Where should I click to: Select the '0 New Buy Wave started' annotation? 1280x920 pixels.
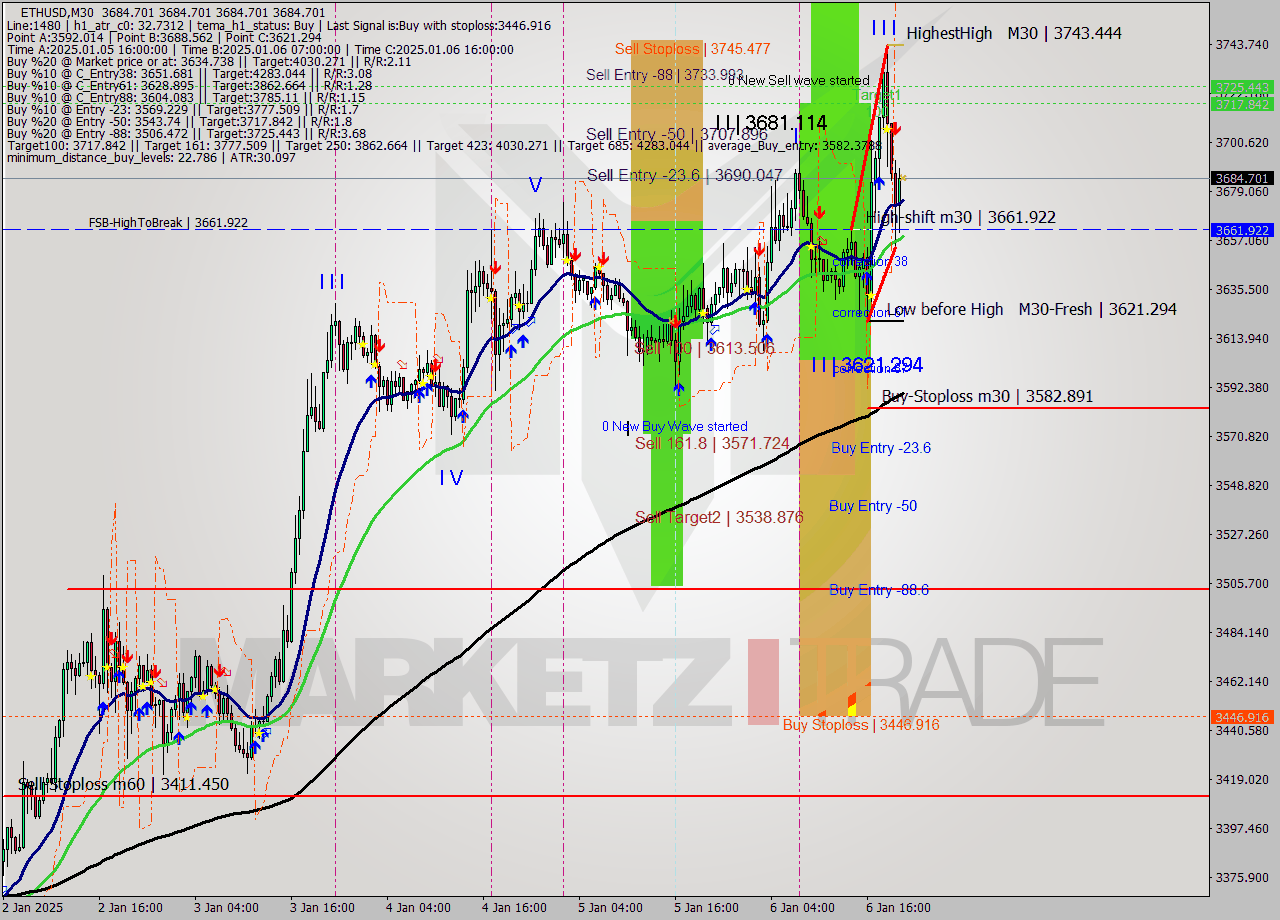coord(674,426)
